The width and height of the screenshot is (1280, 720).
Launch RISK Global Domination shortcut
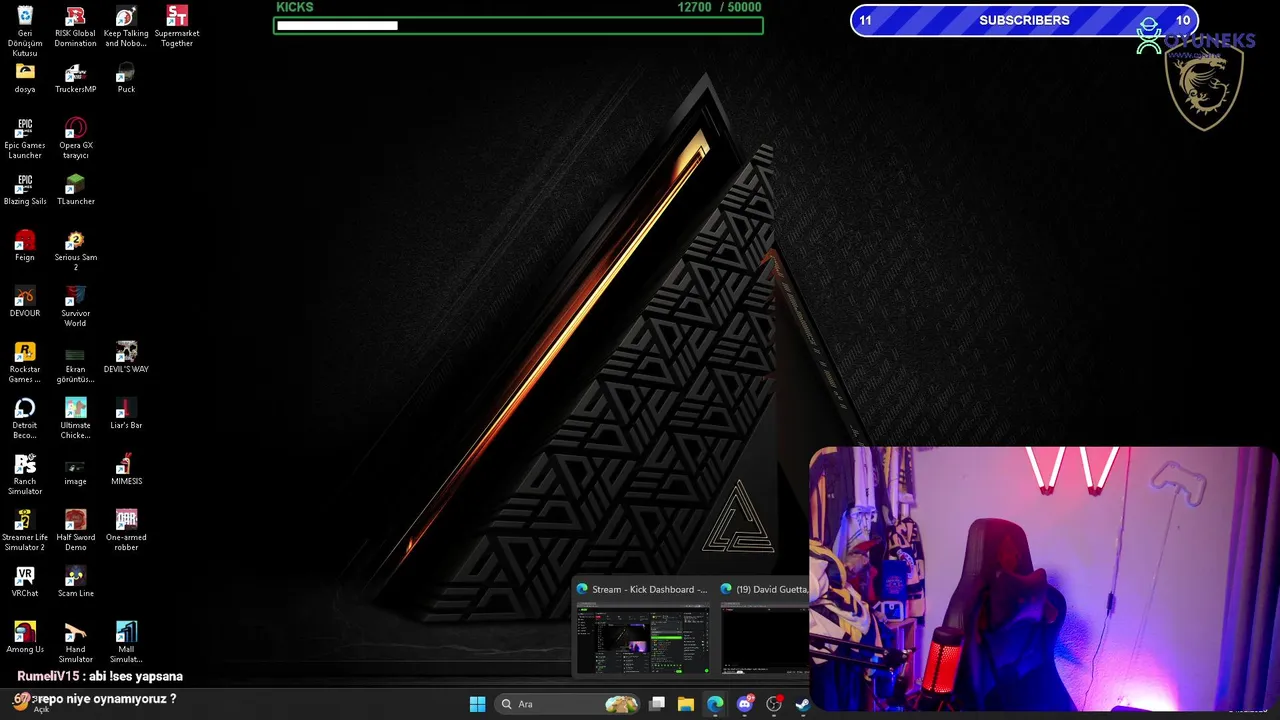click(75, 27)
